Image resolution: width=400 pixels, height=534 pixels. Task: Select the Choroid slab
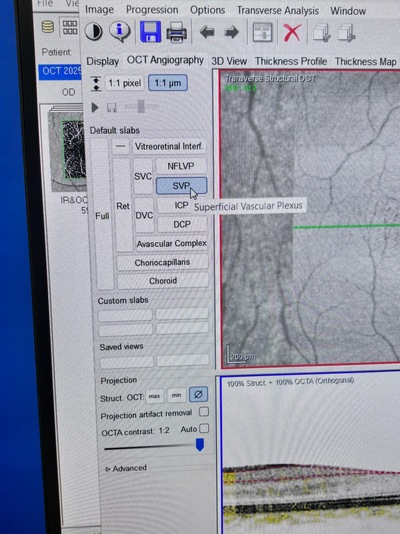[x=163, y=281]
